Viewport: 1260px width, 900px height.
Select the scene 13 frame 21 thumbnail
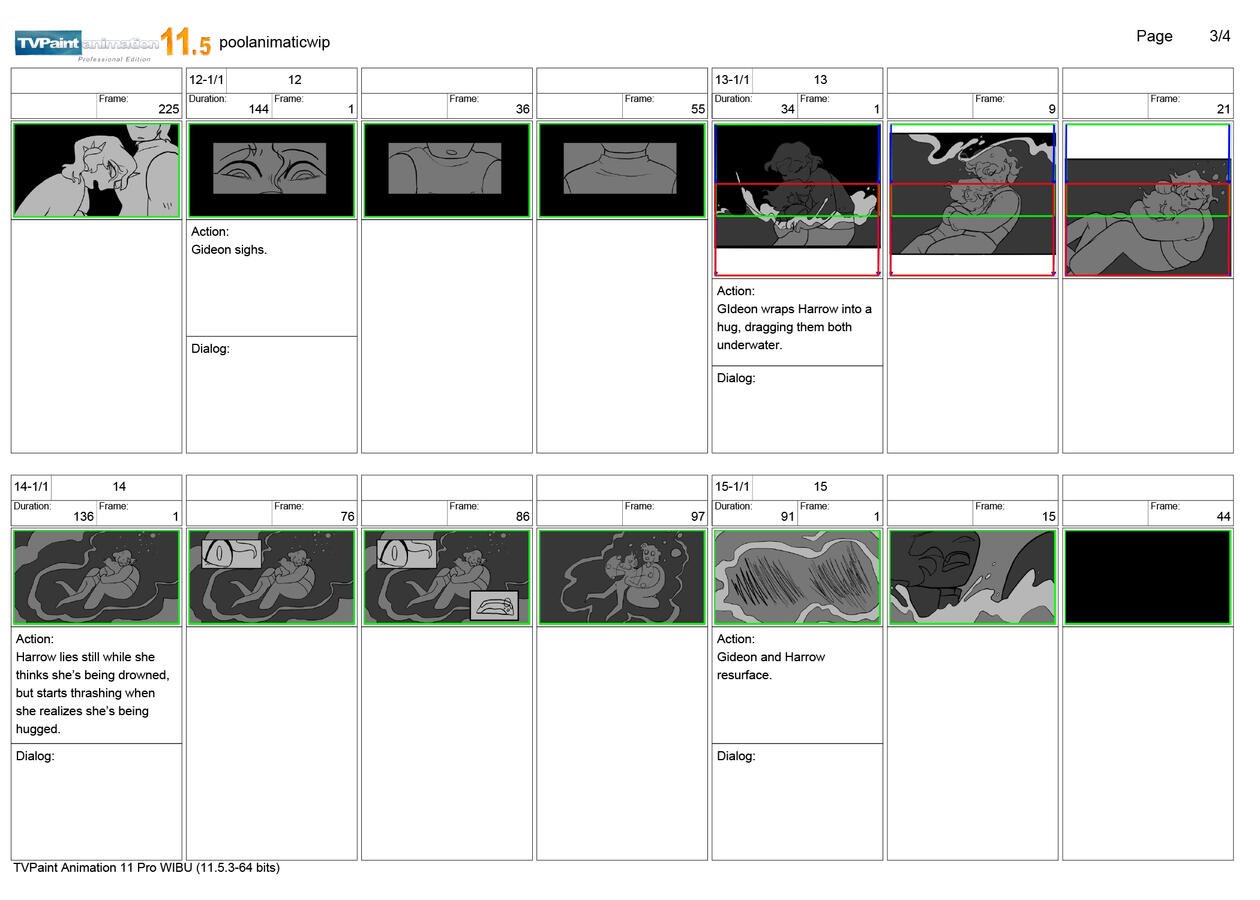(x=1147, y=200)
